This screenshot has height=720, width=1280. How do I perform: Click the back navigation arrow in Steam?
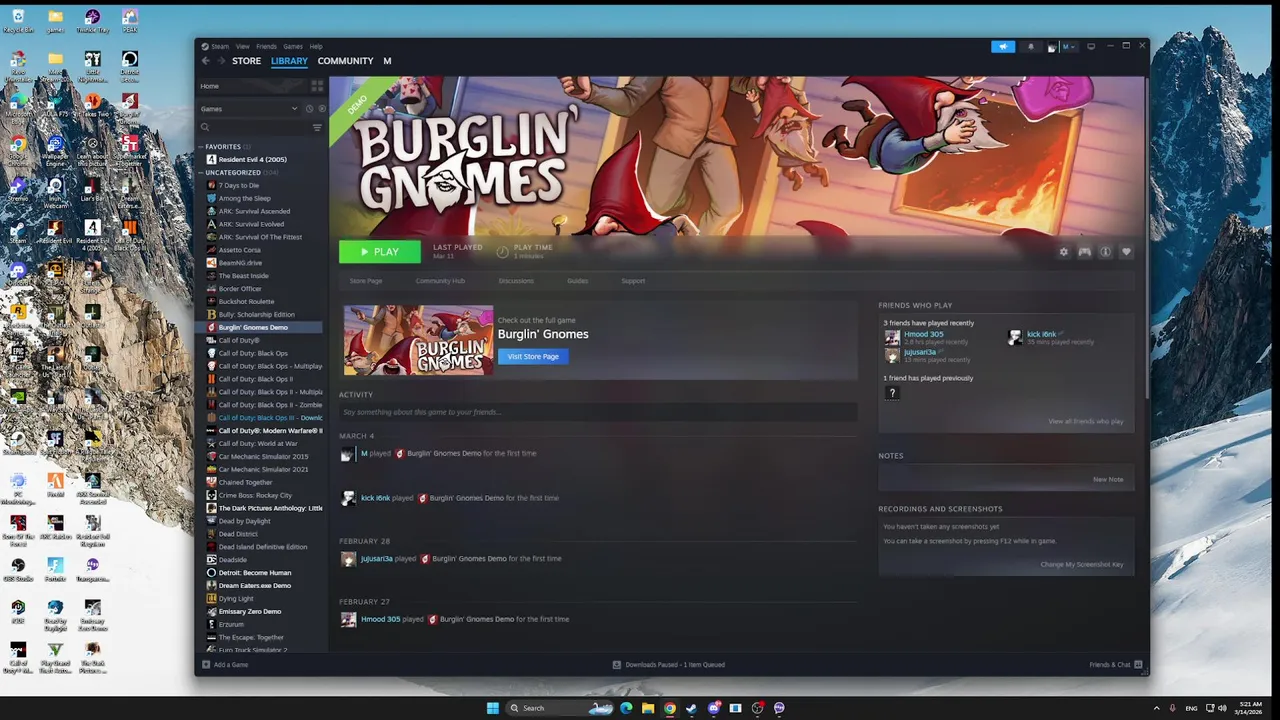pos(206,61)
